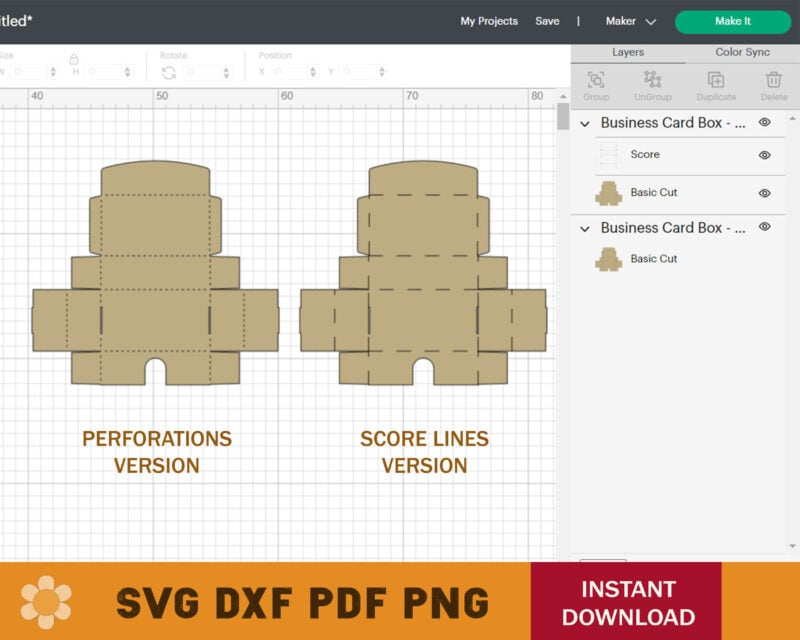Hide the Score layer with its eye toggle
800x640 pixels.
coord(765,154)
